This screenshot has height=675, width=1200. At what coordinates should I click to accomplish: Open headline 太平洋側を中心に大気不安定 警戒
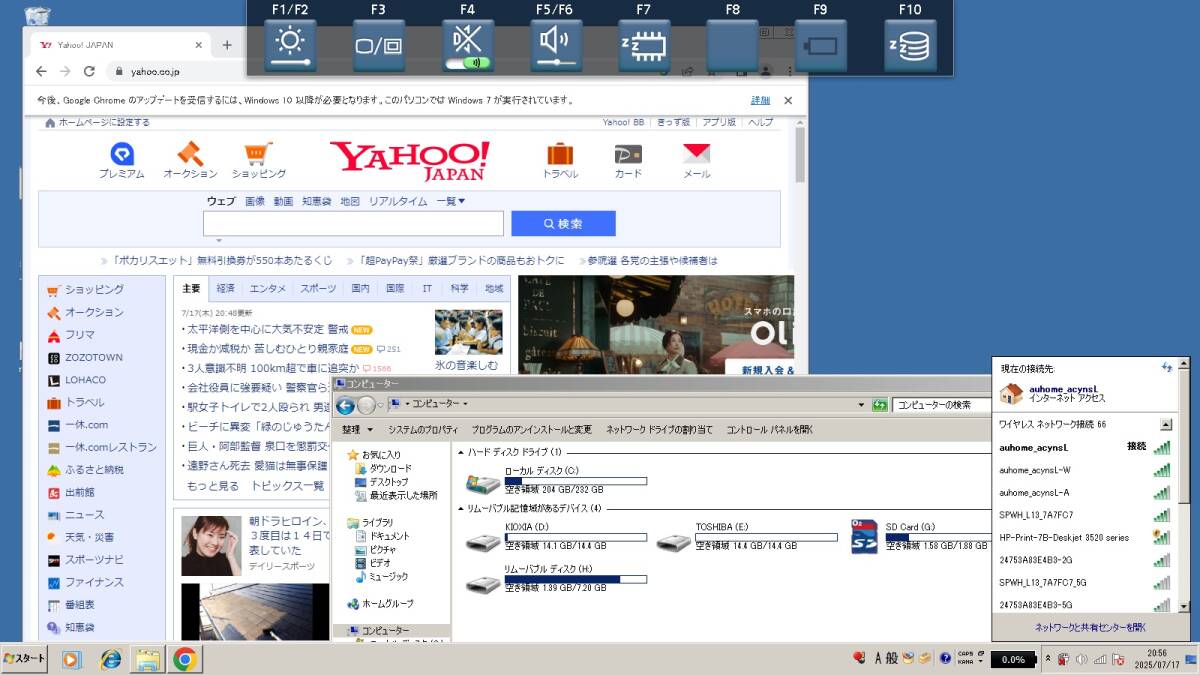point(267,329)
